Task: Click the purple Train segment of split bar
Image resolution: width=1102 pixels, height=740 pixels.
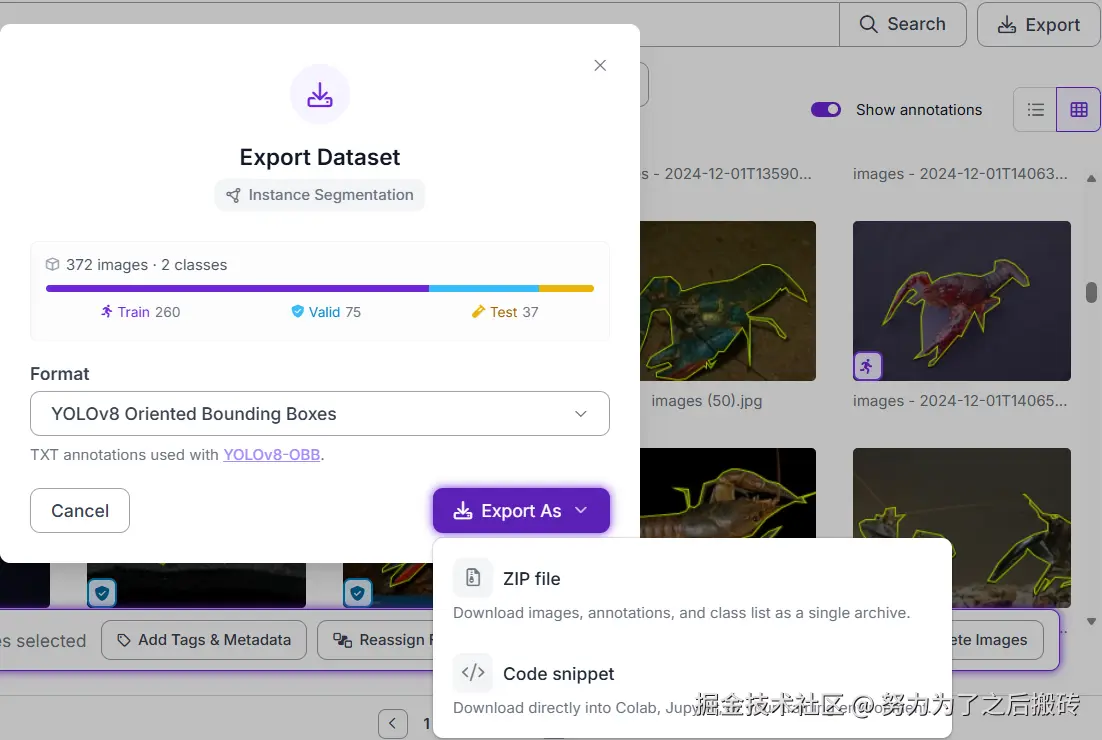Action: (238, 288)
